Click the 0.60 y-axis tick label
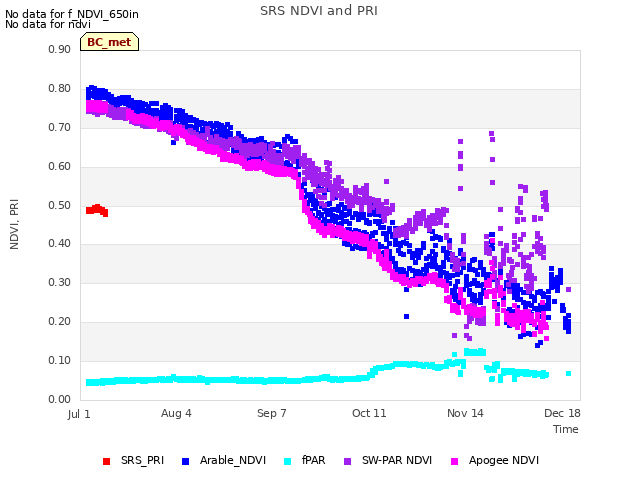The width and height of the screenshot is (640, 480). point(60,167)
